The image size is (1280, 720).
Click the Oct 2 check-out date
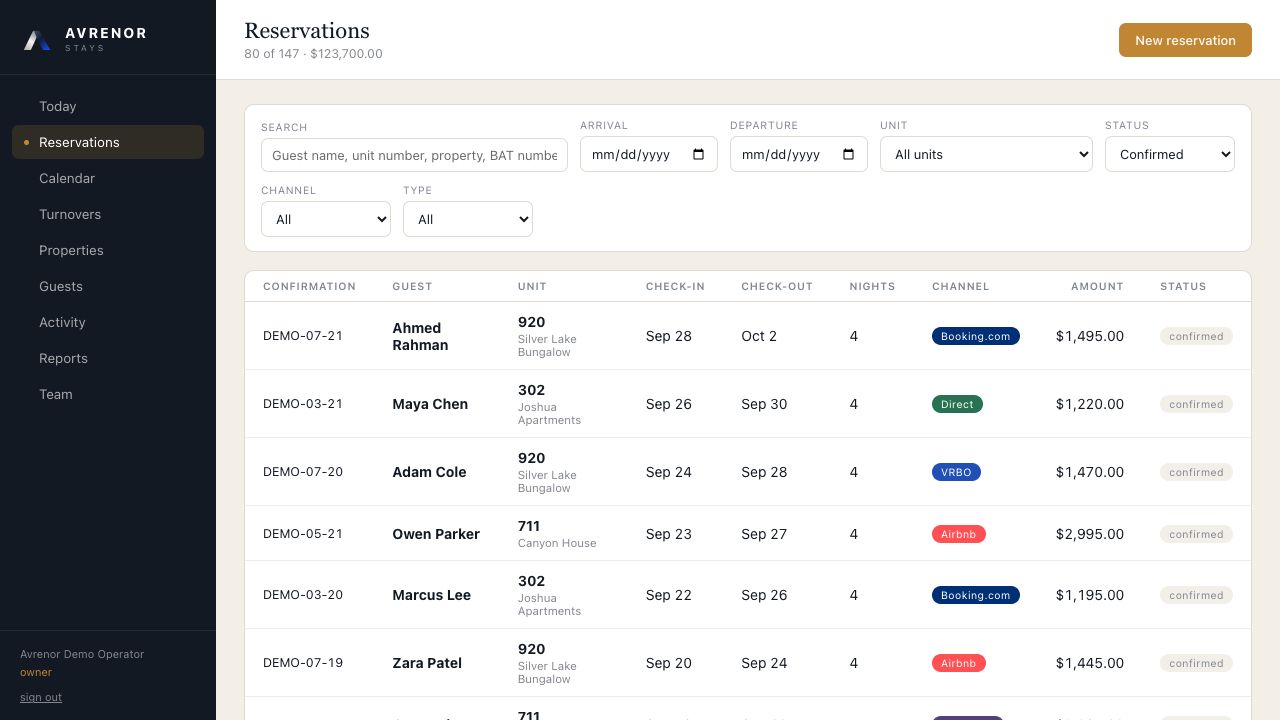point(759,336)
